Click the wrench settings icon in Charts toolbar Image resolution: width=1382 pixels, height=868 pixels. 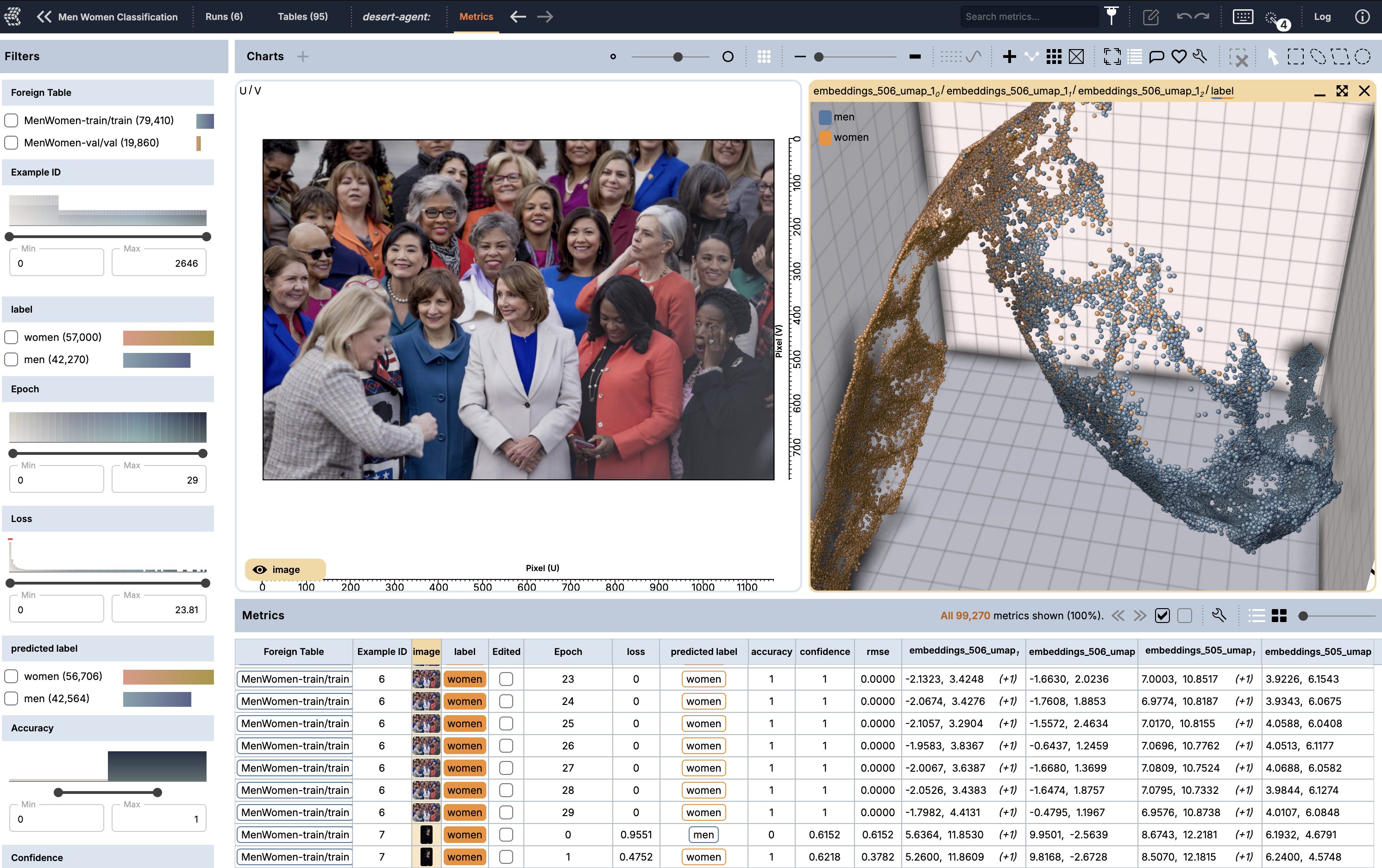pos(1200,56)
